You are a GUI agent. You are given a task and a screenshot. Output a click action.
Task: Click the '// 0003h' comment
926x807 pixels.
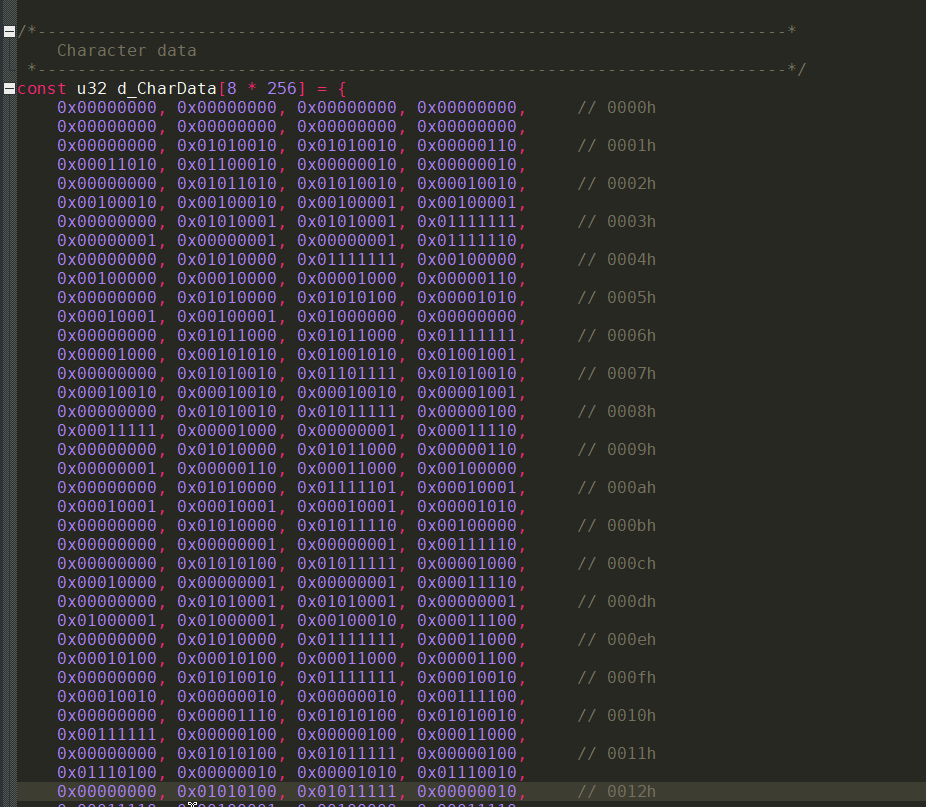tap(617, 222)
